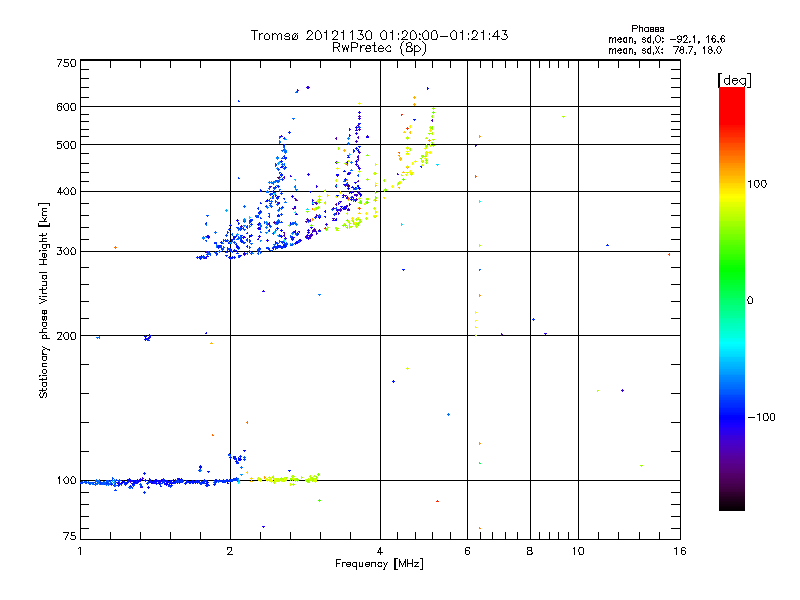Click the colorbar tick label '-100'
Viewport: 800px width, 600px height.
point(761,417)
